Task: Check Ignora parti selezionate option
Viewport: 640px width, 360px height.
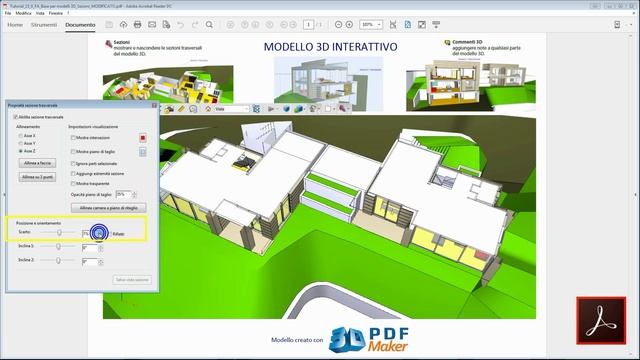Action: [73, 164]
